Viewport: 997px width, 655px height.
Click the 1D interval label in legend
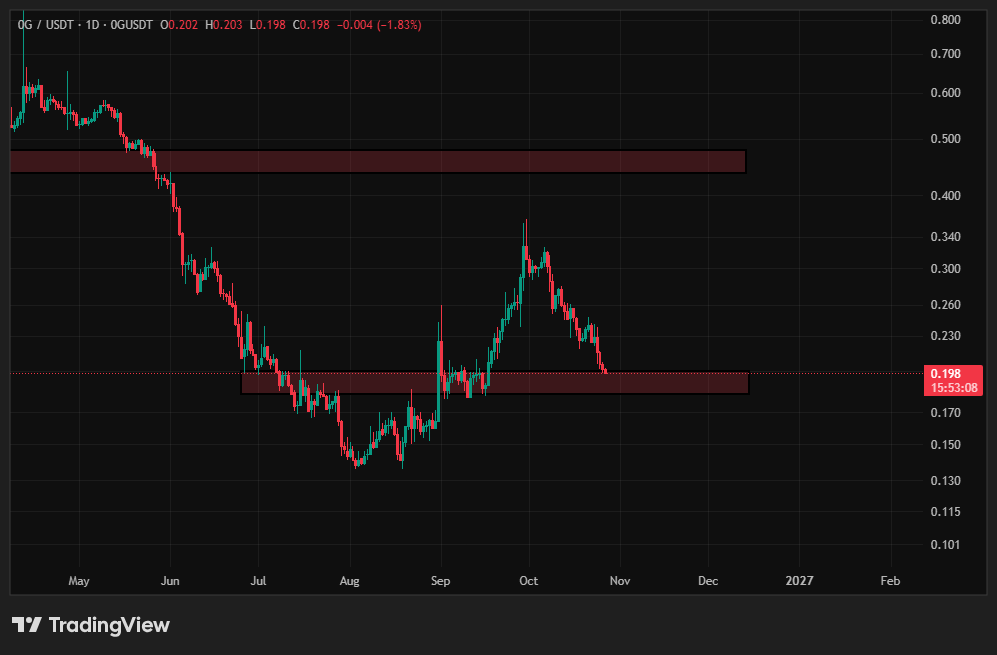click(x=93, y=25)
